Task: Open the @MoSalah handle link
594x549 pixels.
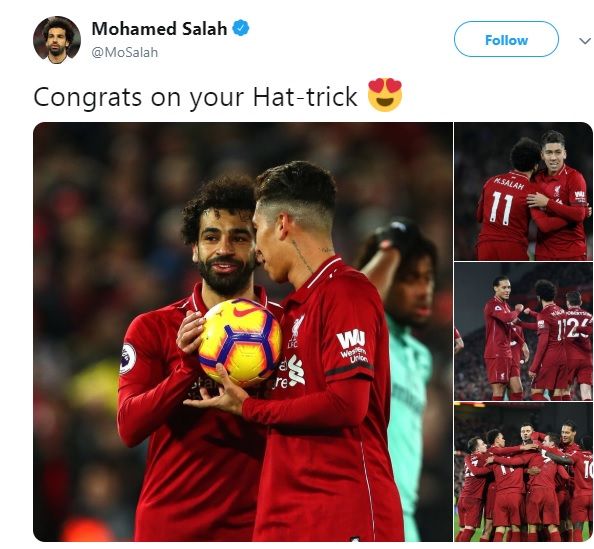Action: click(x=125, y=52)
